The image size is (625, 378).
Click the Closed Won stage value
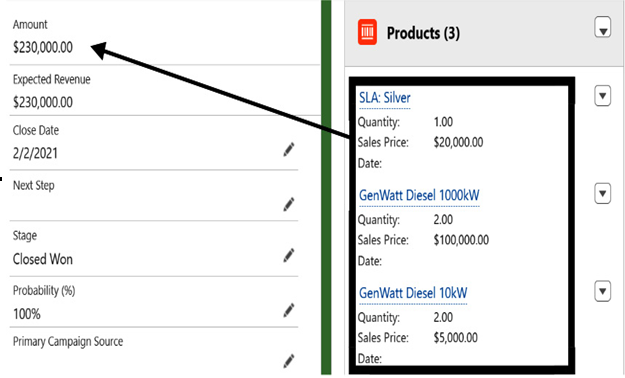pos(43,259)
